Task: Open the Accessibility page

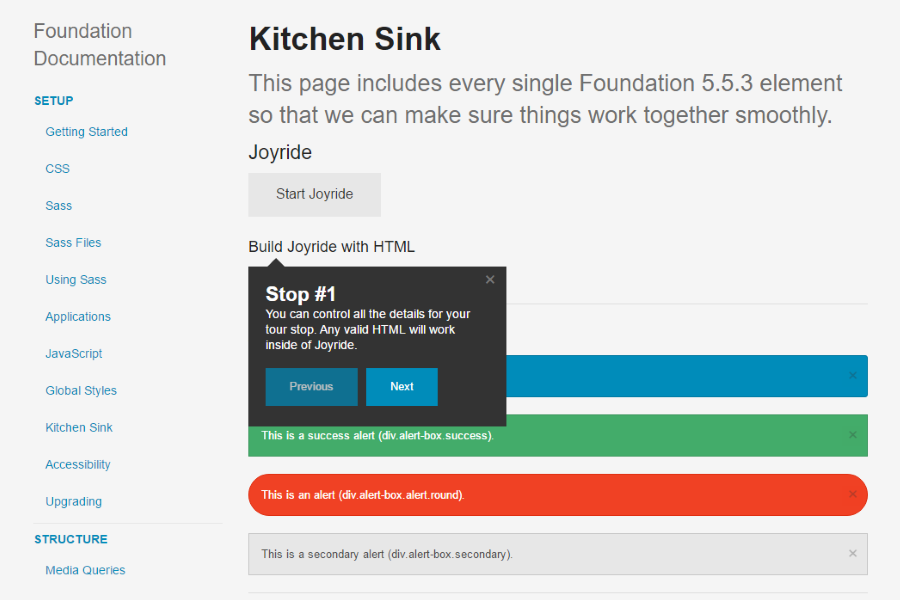Action: (78, 464)
